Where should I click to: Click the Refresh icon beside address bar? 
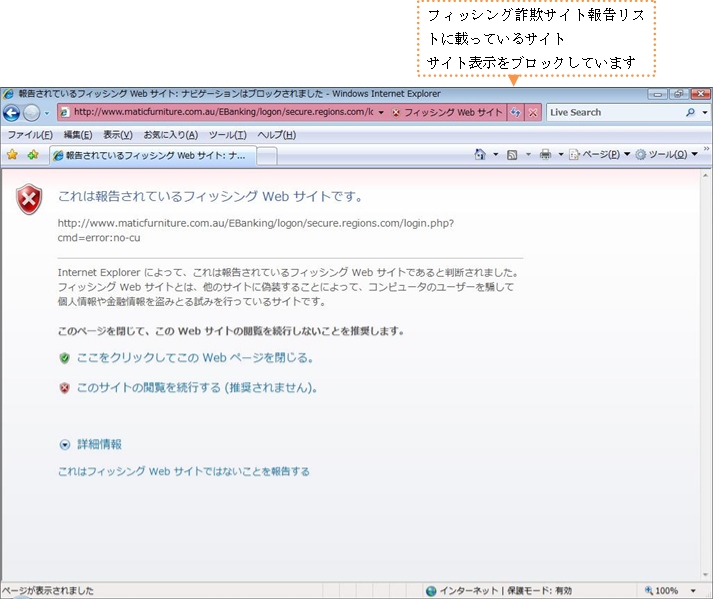(516, 113)
